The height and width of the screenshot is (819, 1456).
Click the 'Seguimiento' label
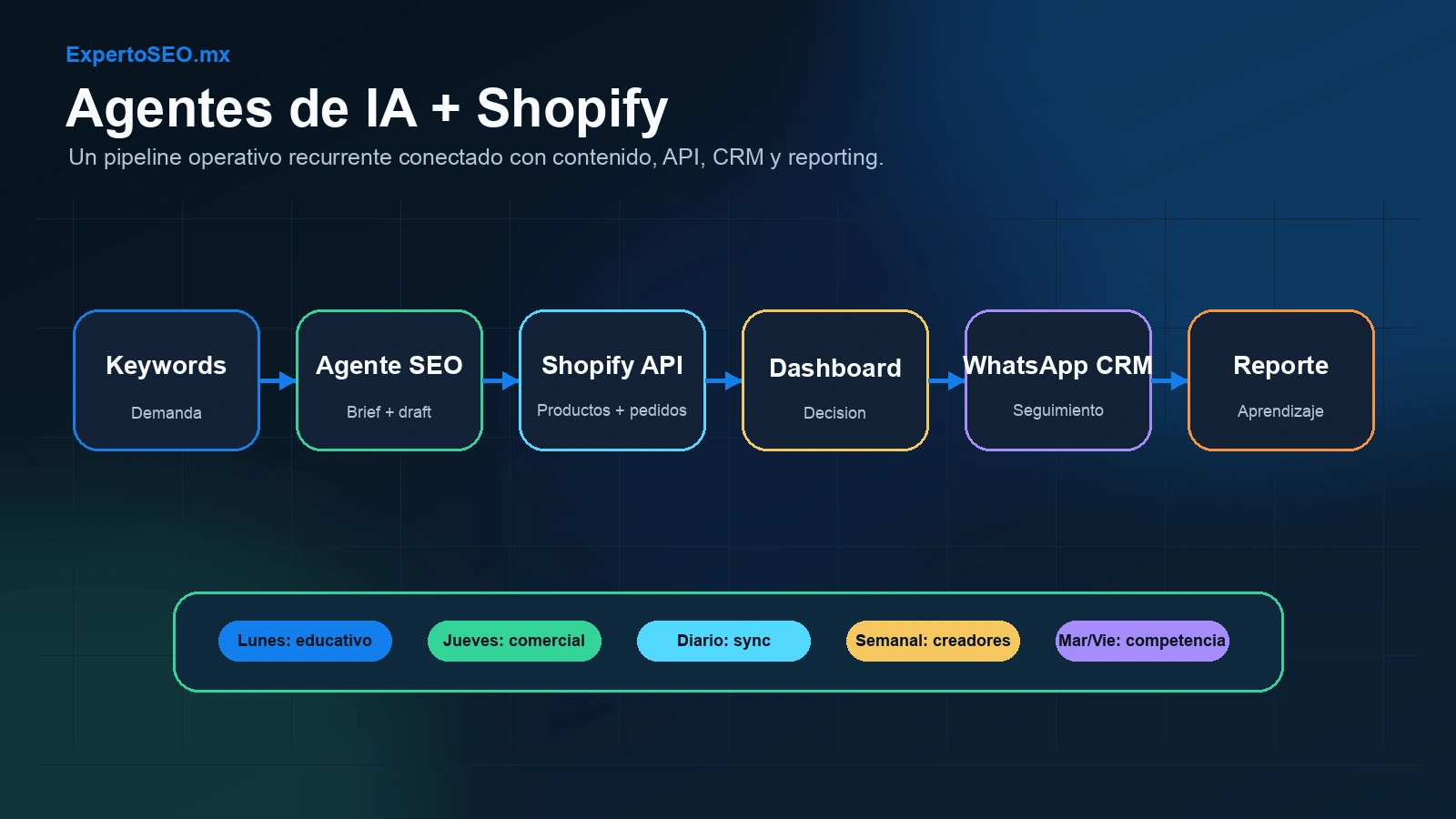[x=1058, y=410]
